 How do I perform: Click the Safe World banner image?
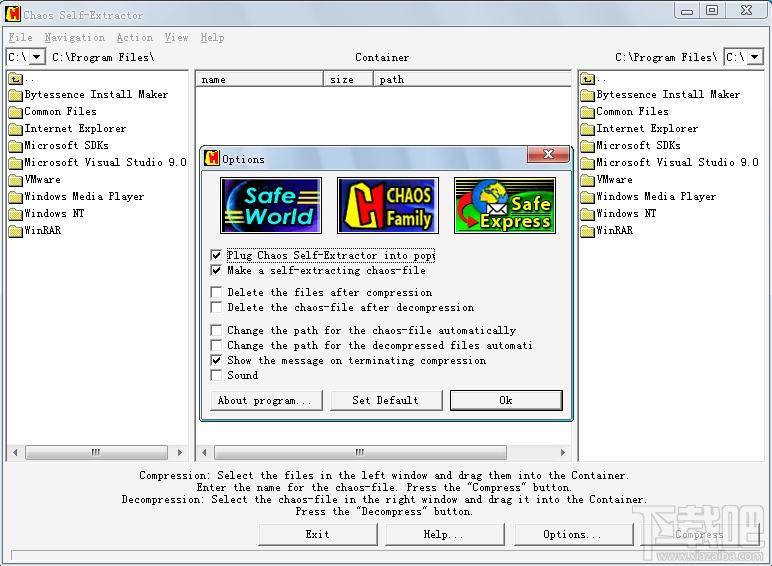click(271, 205)
